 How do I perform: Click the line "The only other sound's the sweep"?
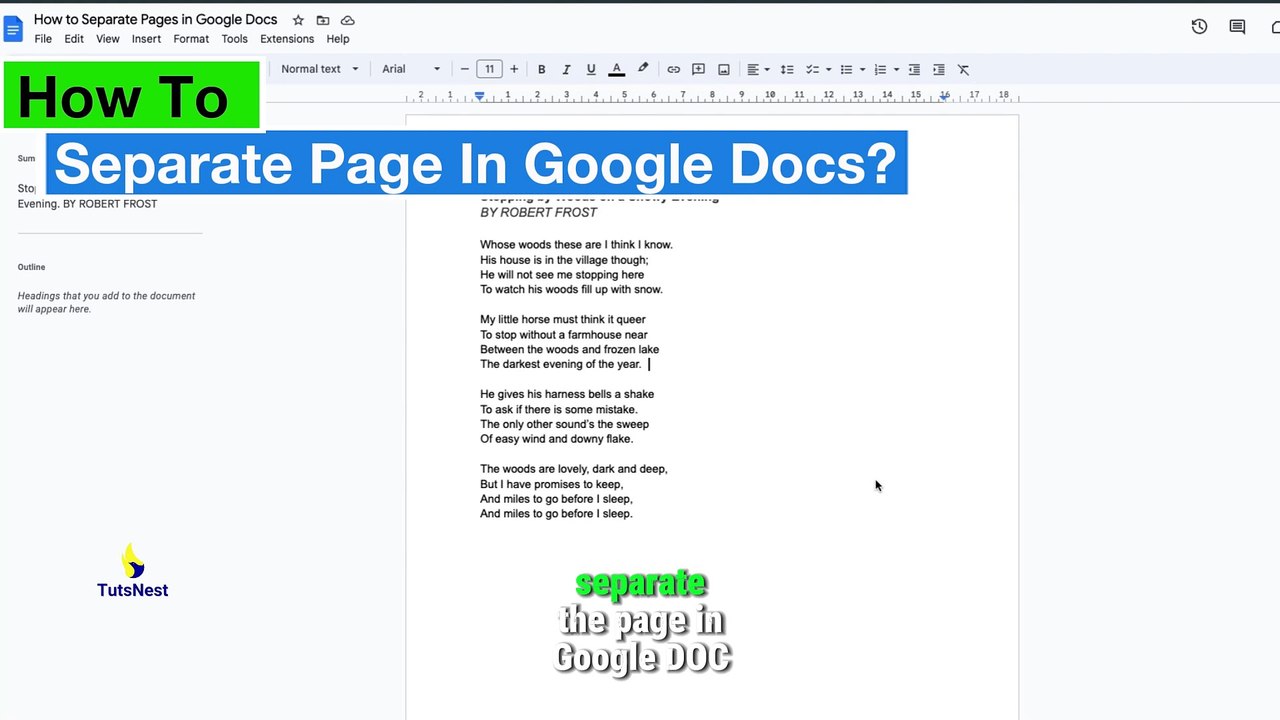click(x=564, y=424)
